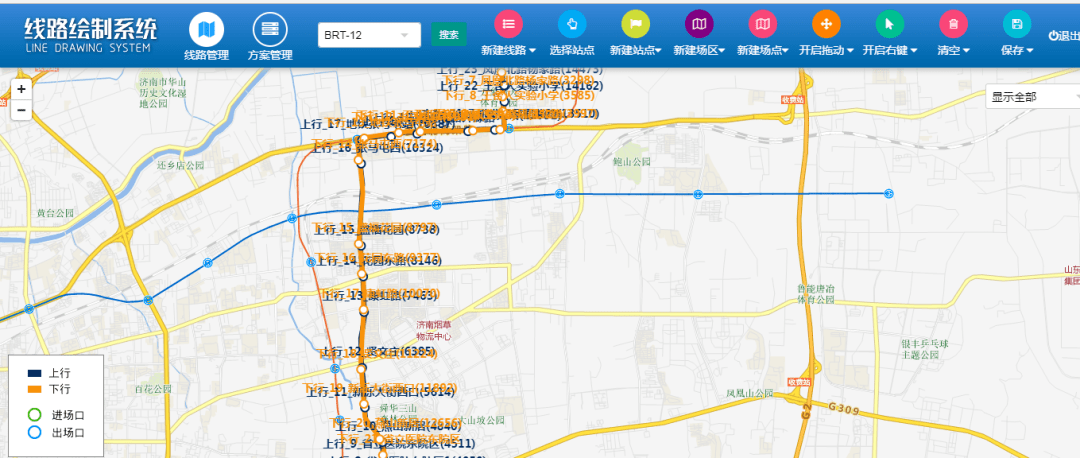Click the green 搜索 search button
This screenshot has width=1080, height=458.
point(449,35)
